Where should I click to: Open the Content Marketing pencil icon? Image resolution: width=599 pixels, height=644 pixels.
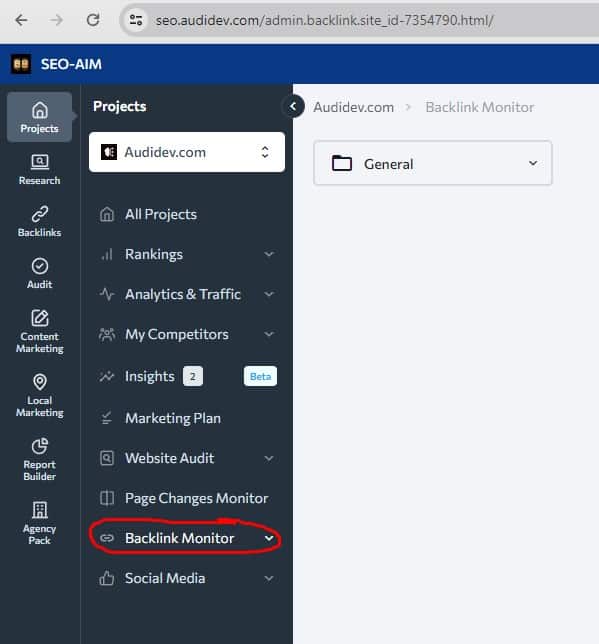pos(39,318)
